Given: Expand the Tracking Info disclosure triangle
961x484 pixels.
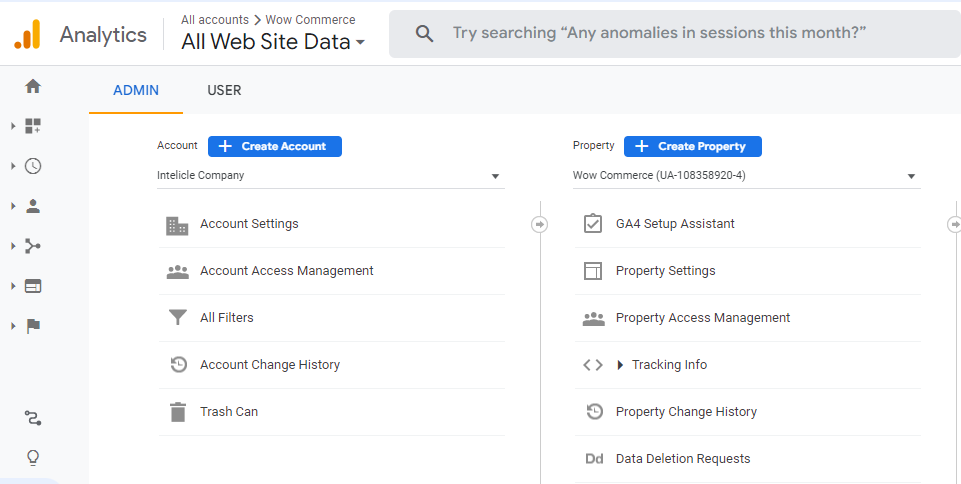Looking at the screenshot, I should click(x=620, y=365).
